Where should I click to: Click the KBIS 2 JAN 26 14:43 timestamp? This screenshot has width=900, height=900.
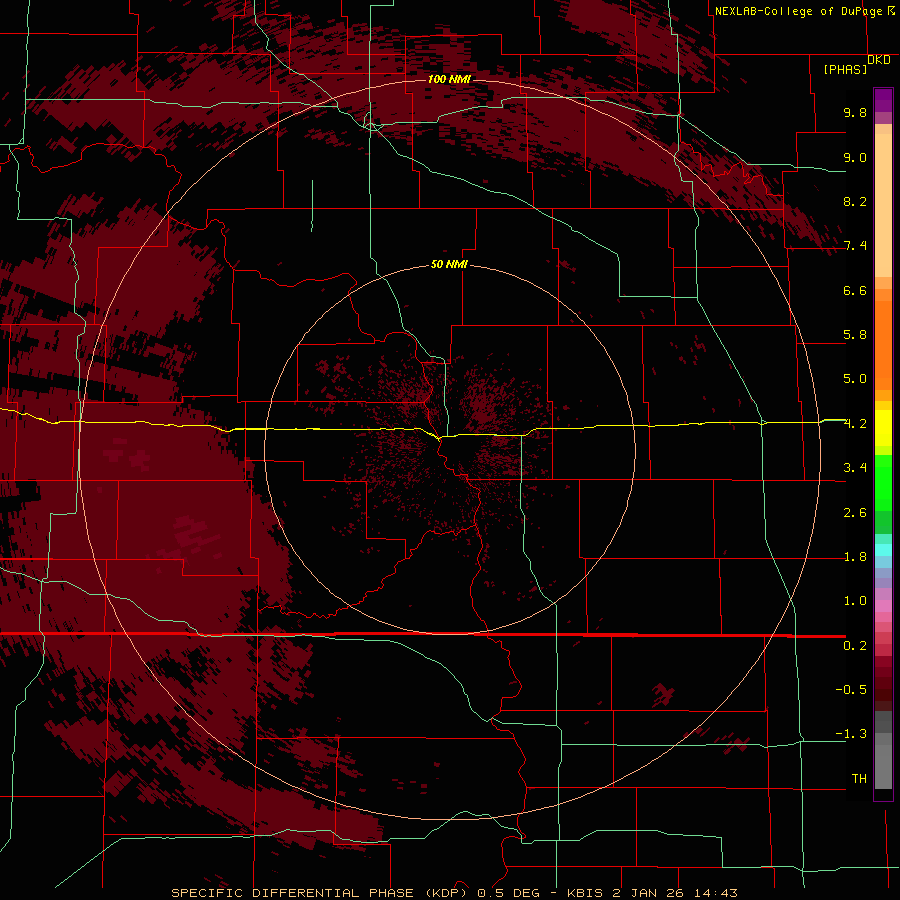[x=652, y=893]
